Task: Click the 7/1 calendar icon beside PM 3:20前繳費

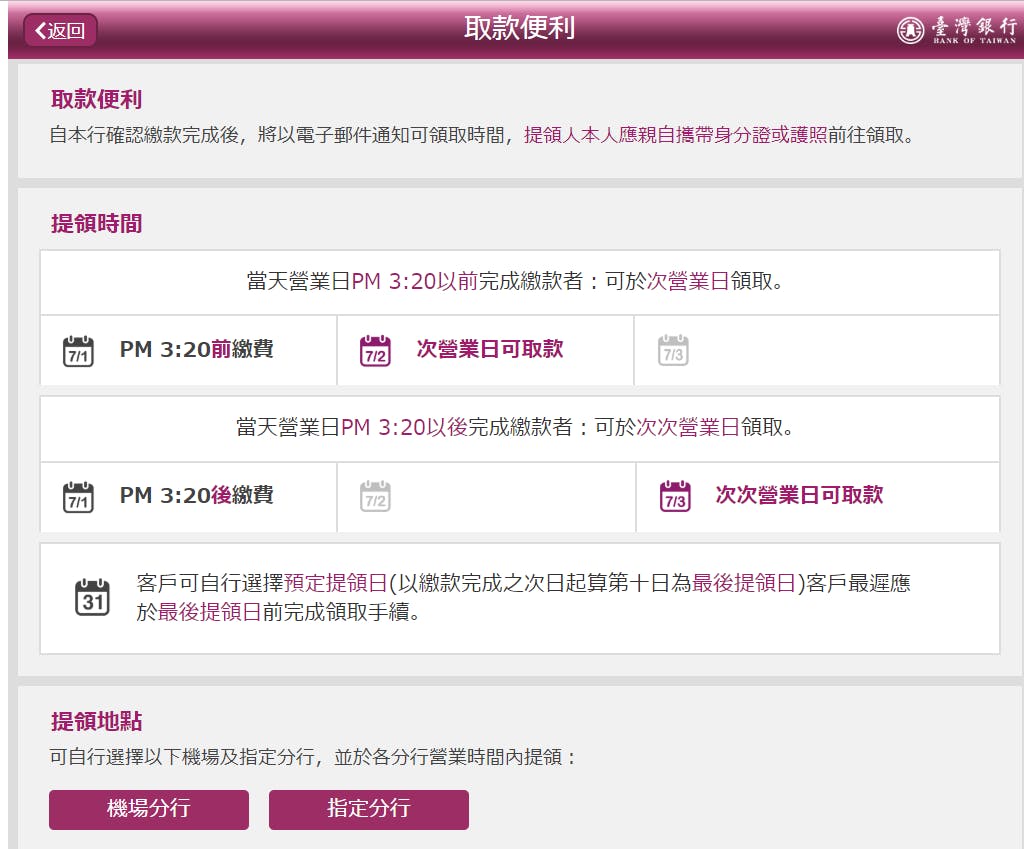Action: 78,351
